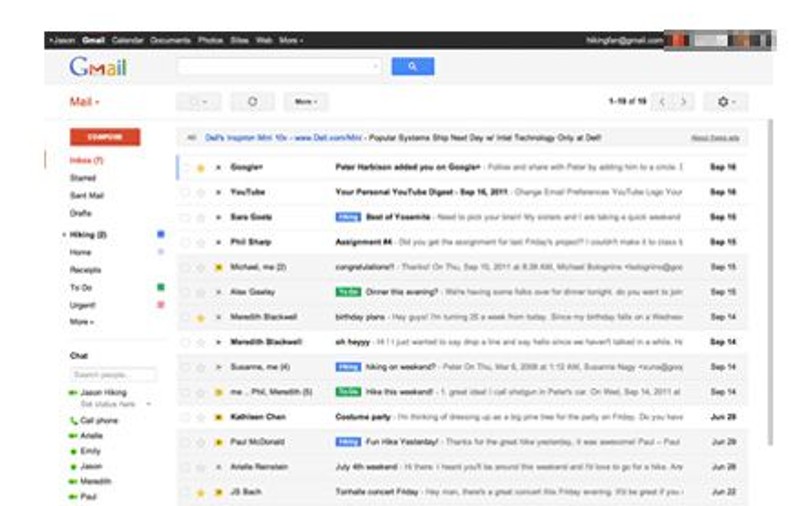This screenshot has width=800, height=506.
Task: Select the Sara Goetz message checkbox
Action: (185, 217)
